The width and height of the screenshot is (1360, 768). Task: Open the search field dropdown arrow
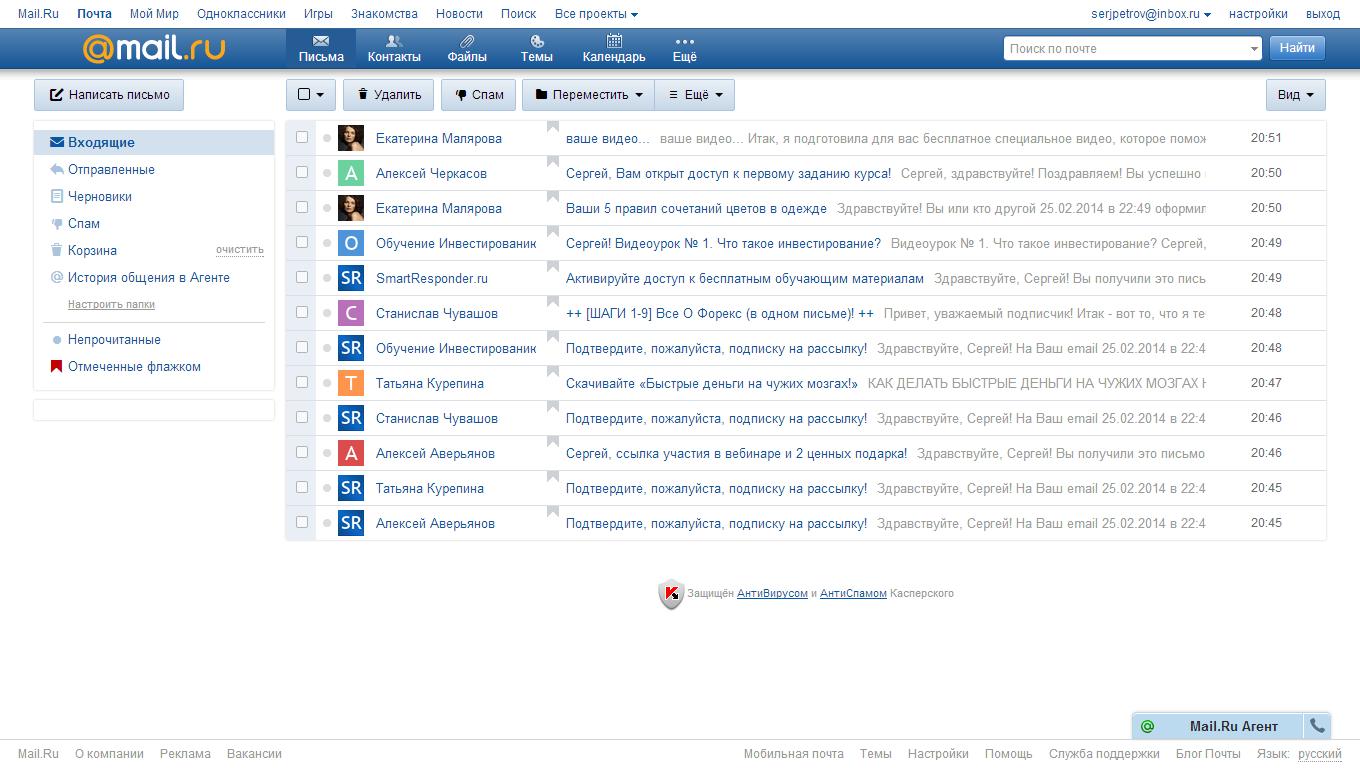coord(1254,48)
